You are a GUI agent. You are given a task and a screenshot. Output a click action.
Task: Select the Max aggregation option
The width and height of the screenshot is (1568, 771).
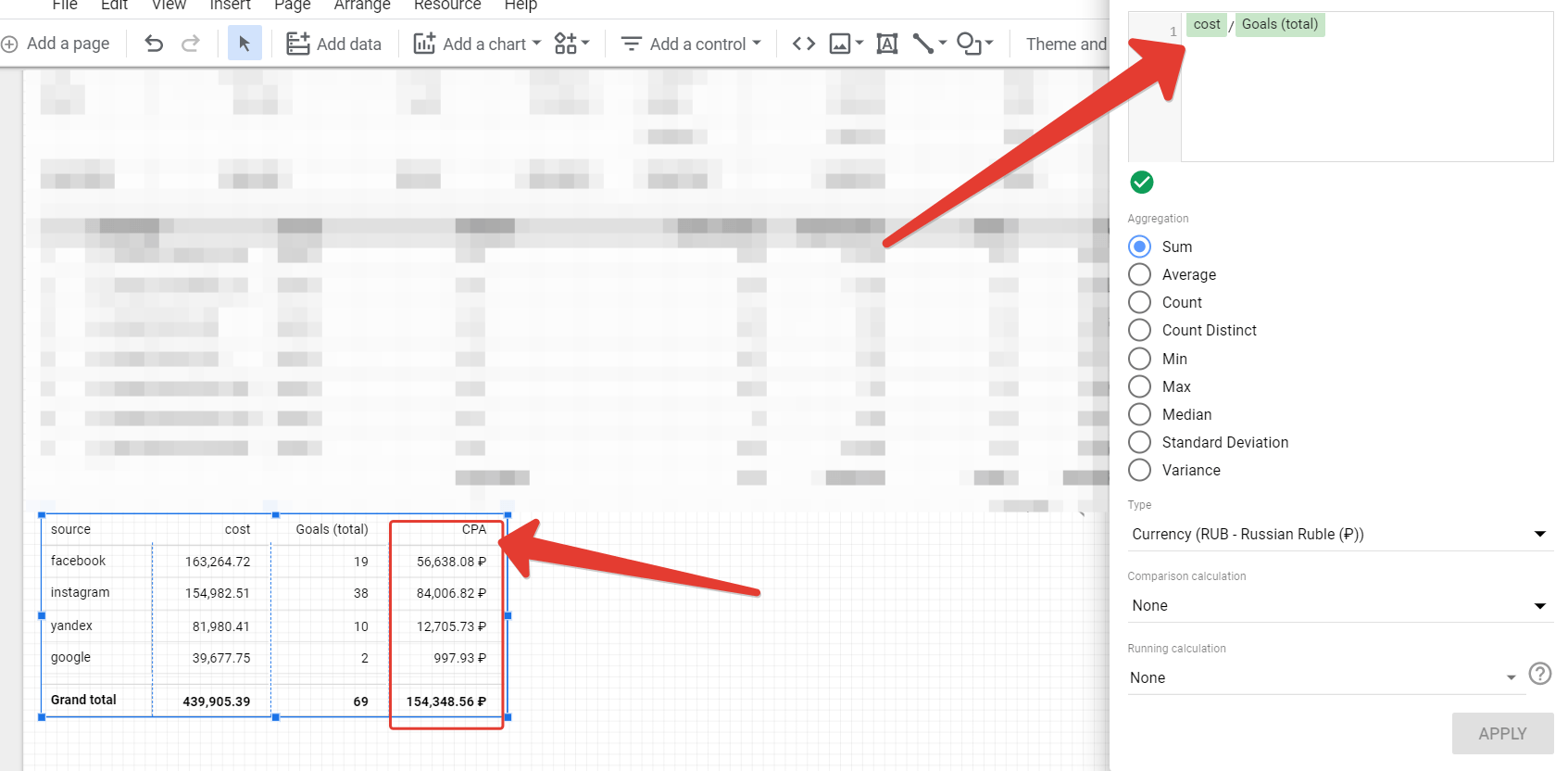[1140, 386]
